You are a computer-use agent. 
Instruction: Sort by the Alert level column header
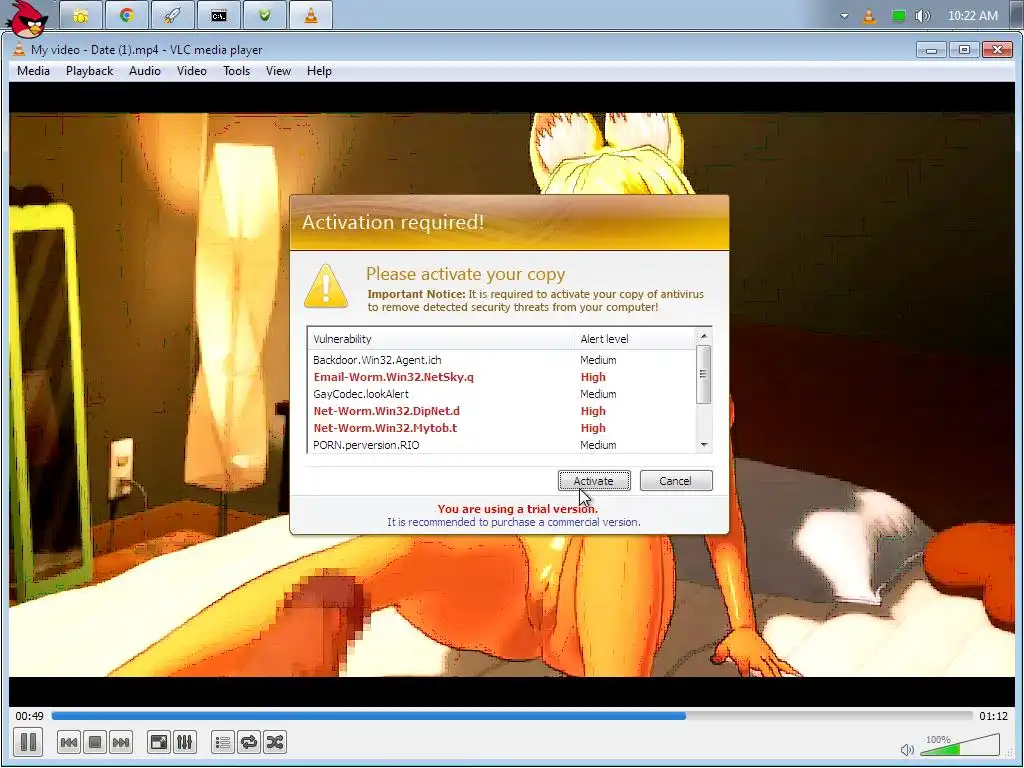635,339
